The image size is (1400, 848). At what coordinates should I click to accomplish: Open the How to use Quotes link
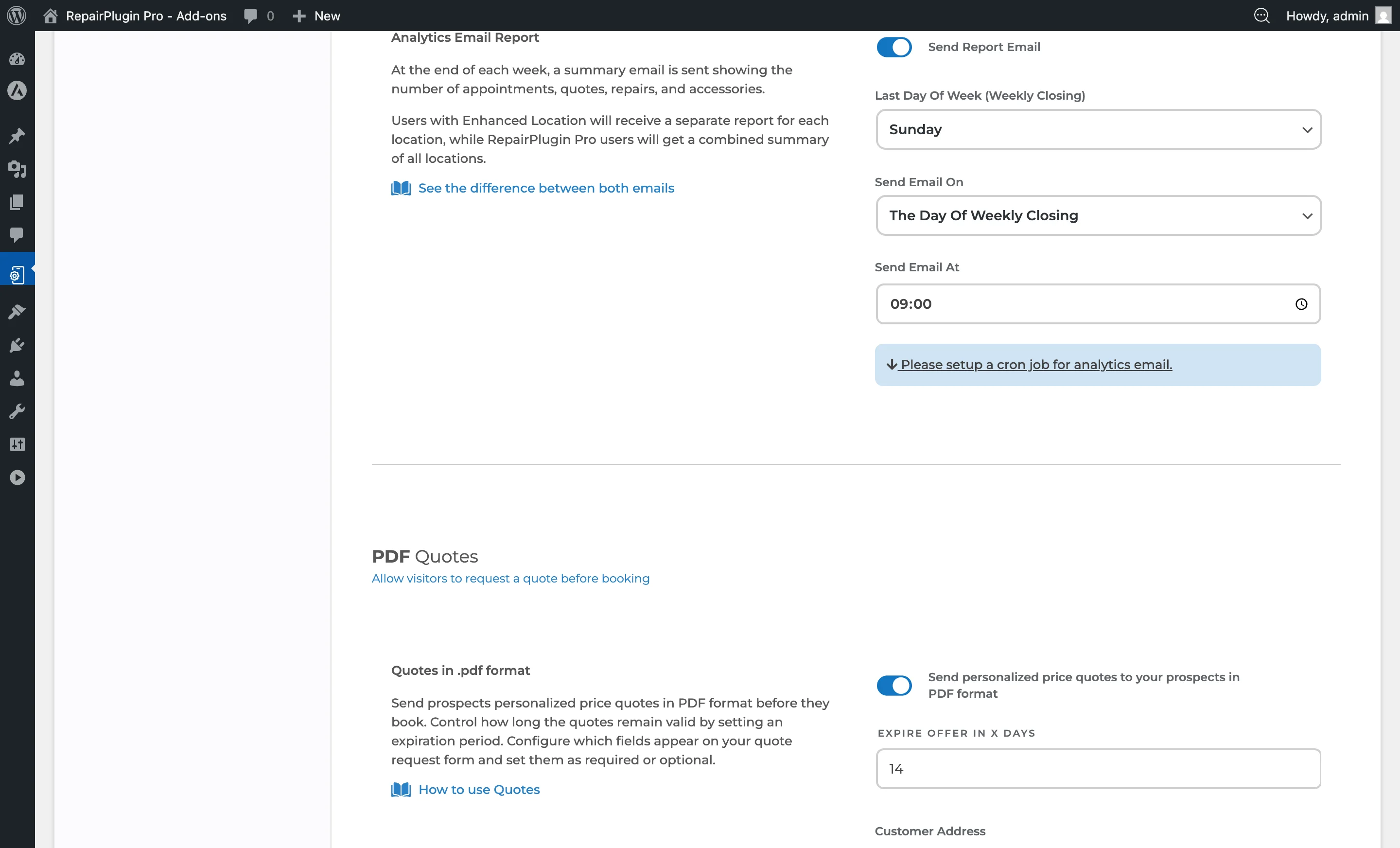pos(479,790)
